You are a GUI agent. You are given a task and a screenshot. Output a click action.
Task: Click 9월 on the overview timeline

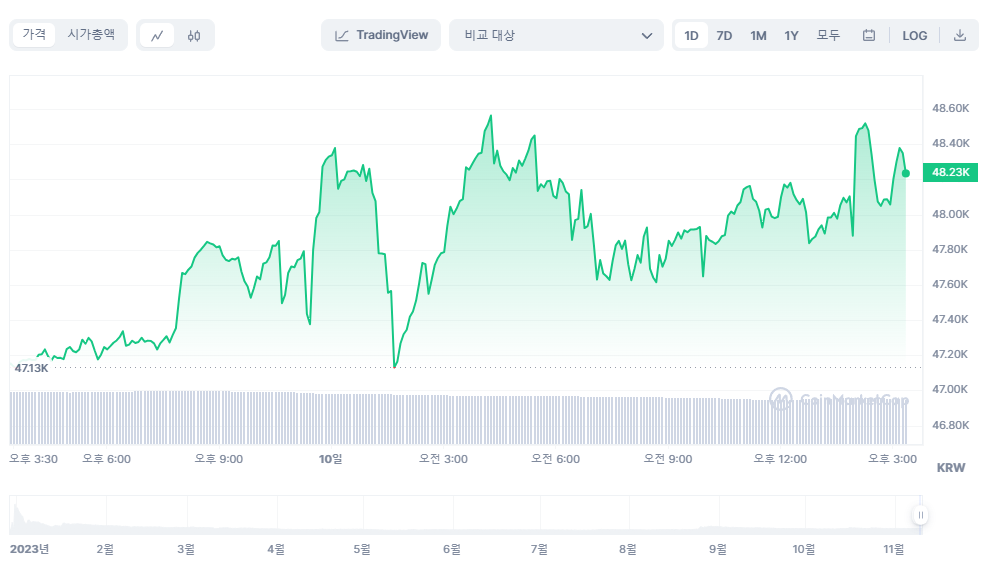point(718,549)
